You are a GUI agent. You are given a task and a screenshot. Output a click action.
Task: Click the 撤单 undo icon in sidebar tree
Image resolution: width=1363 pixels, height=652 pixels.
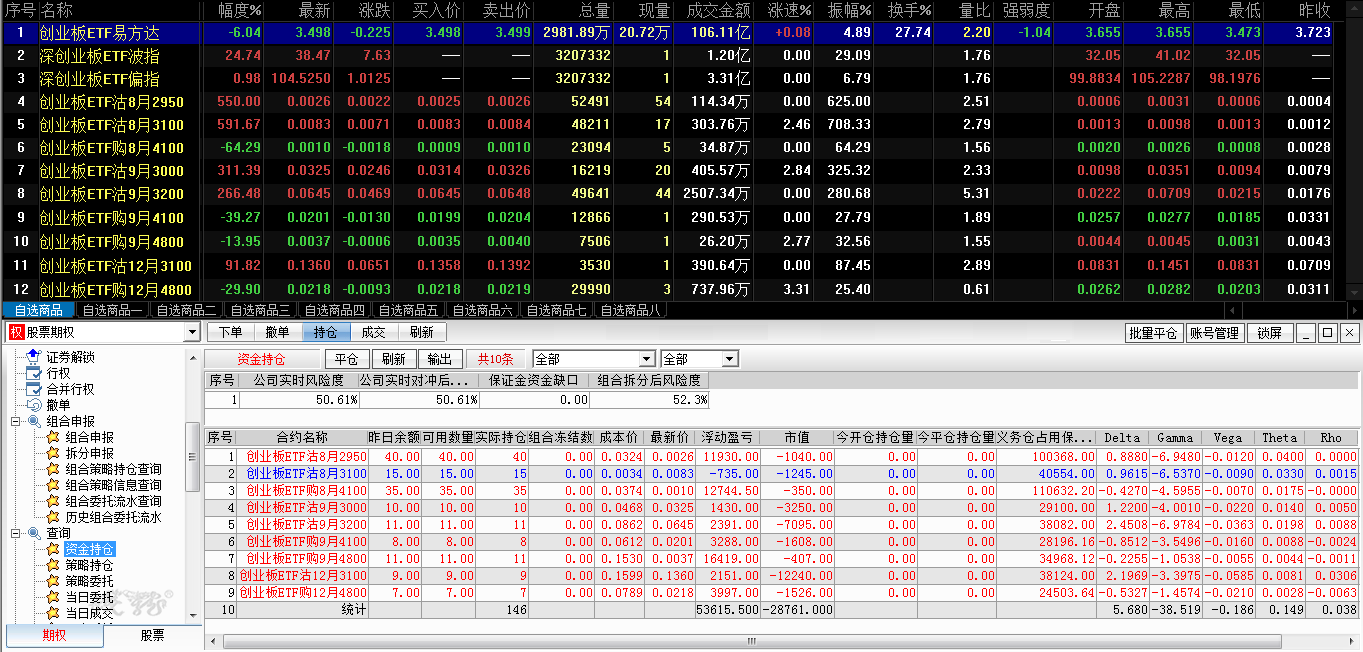34,405
